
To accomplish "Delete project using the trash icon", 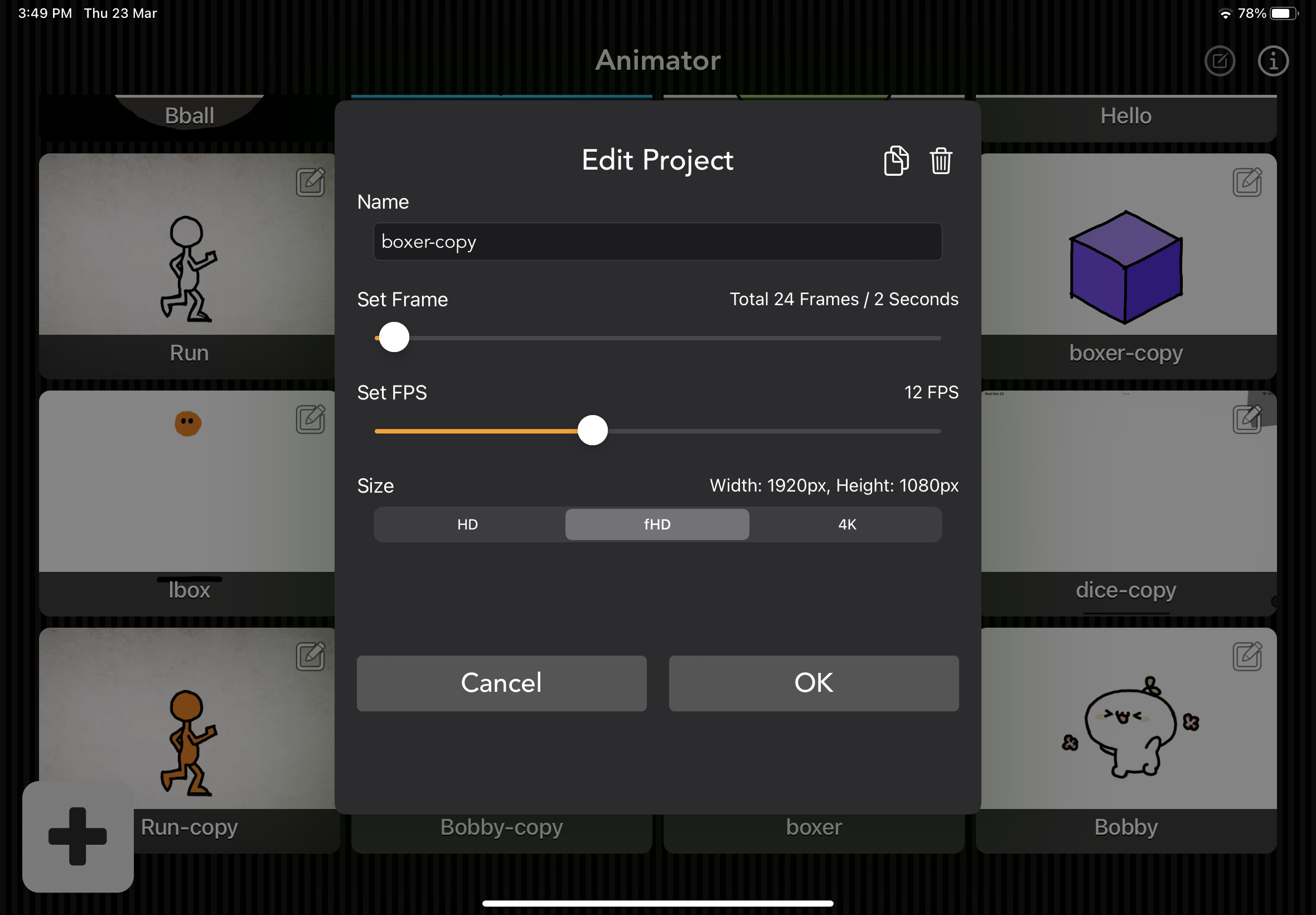I will pyautogui.click(x=941, y=161).
